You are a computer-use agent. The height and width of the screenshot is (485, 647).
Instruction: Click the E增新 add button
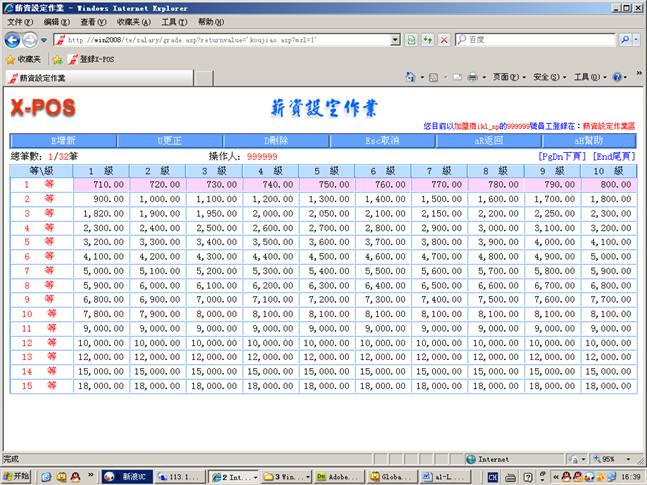coord(63,141)
